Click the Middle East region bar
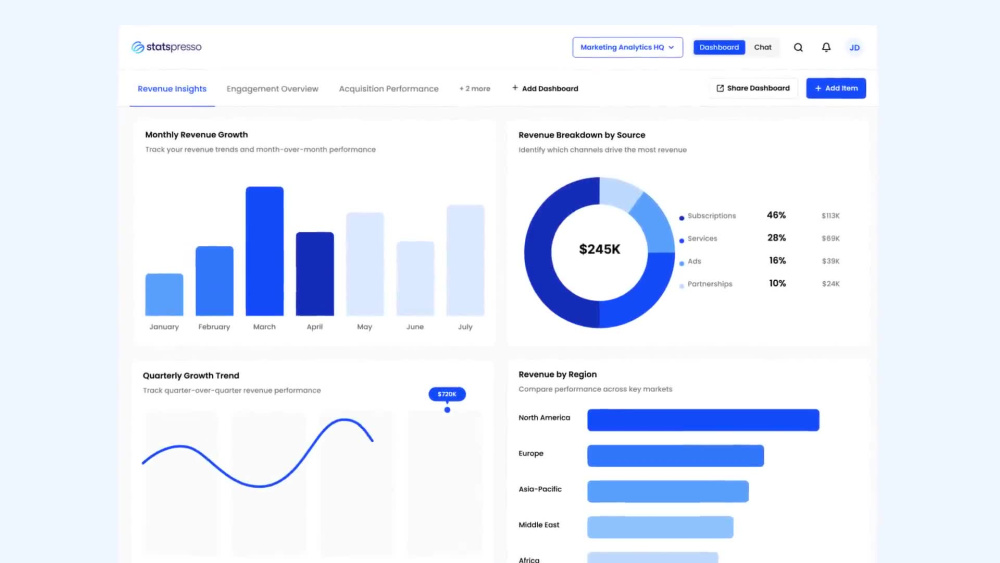Screen dimensions: 1000x563 pos(660,527)
